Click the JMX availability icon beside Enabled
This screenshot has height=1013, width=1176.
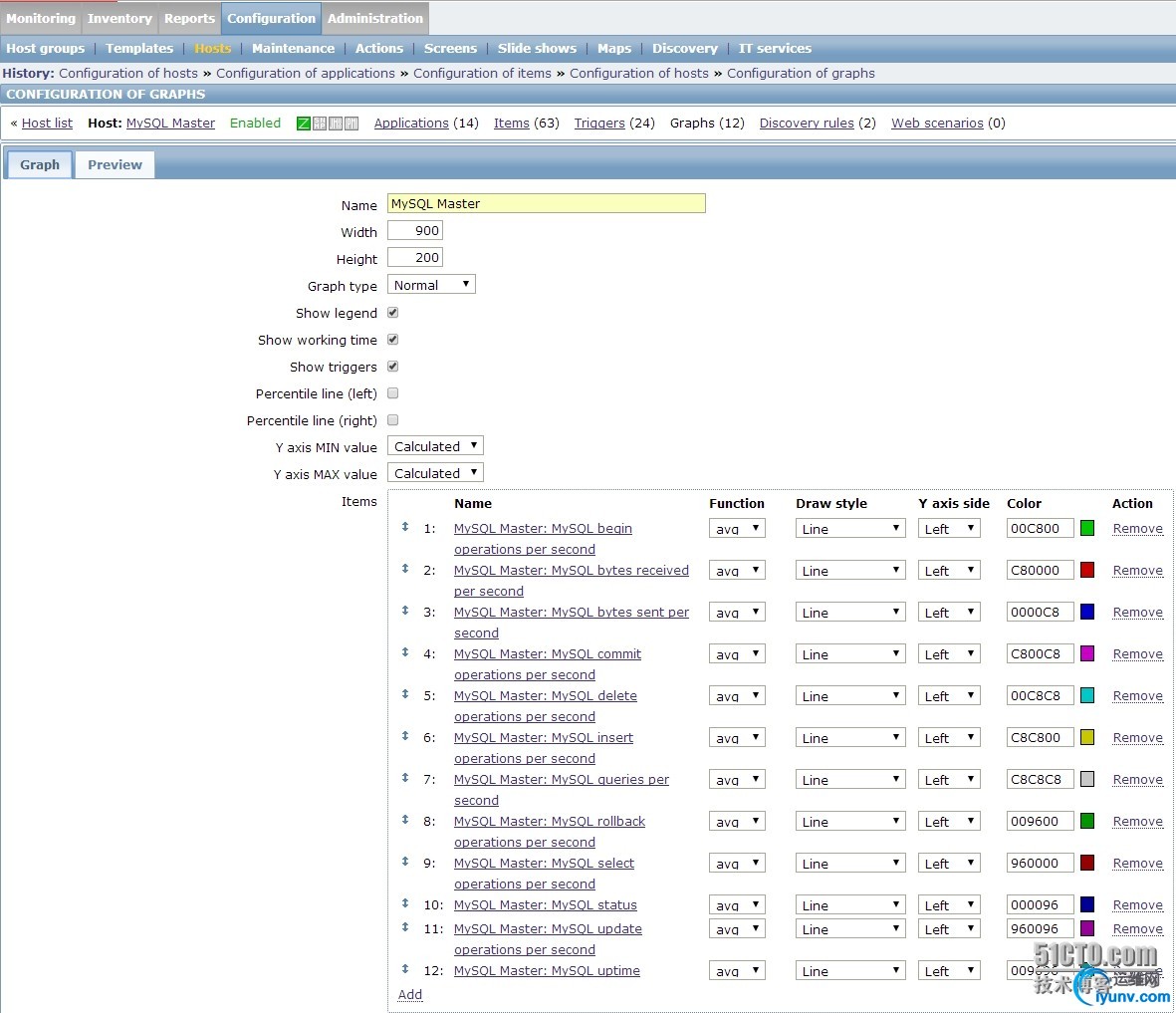pos(336,124)
